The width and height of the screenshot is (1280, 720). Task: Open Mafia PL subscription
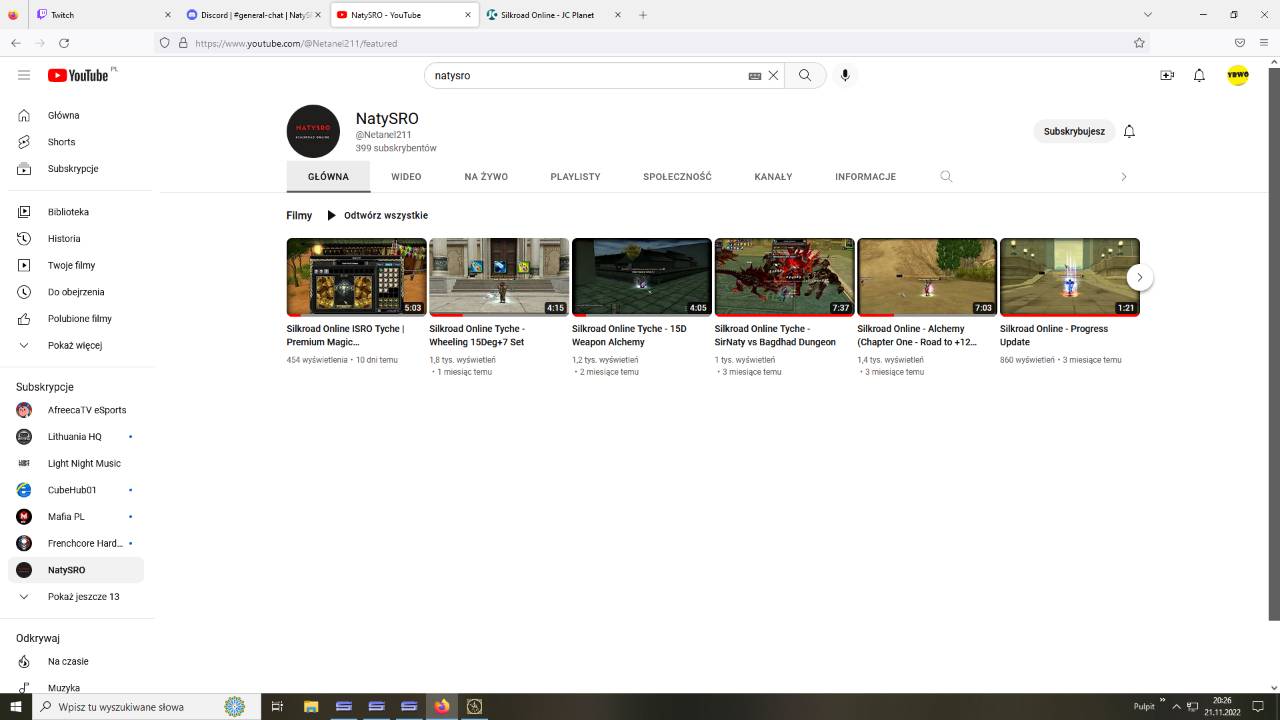76,516
